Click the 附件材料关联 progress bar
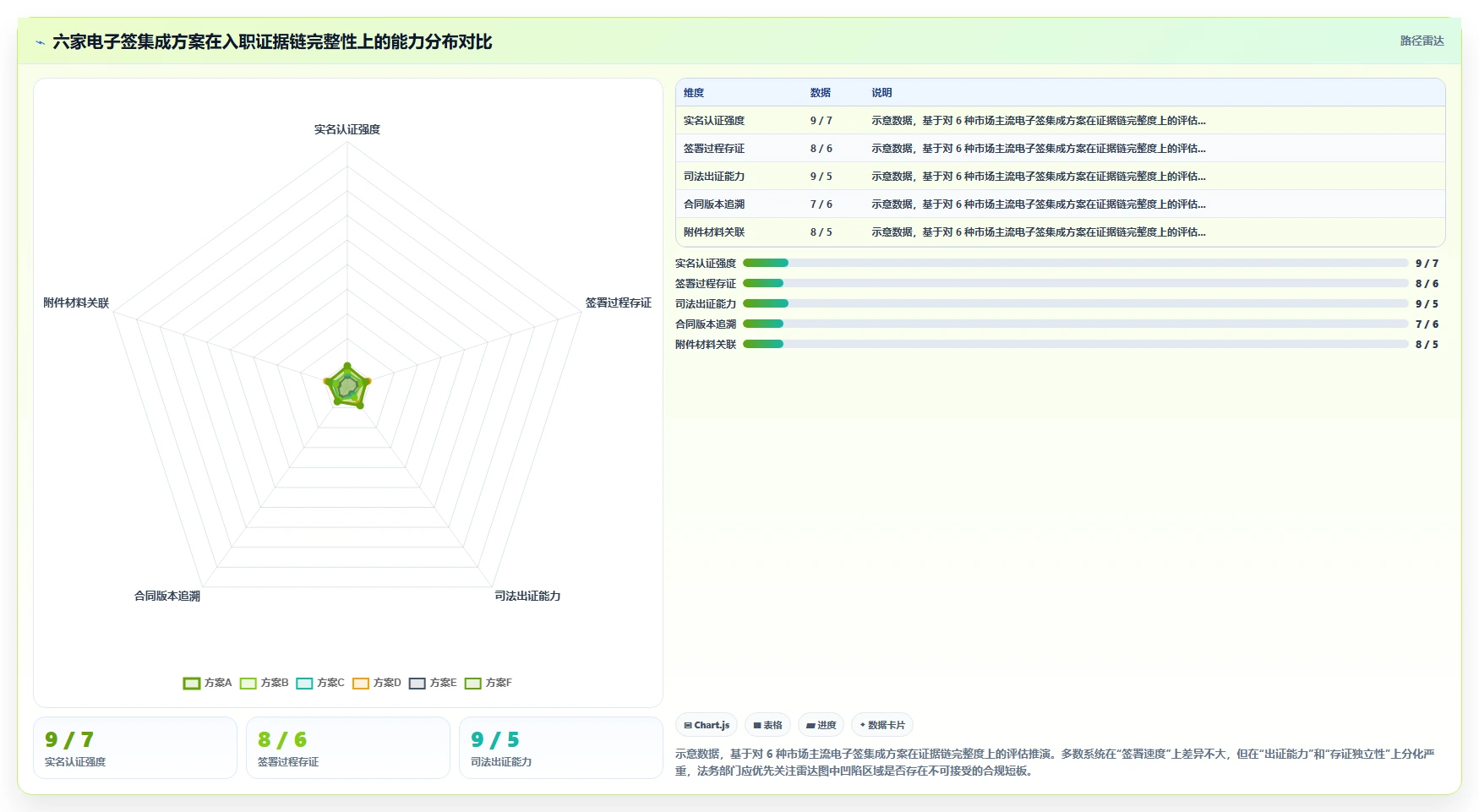This screenshot has width=1479, height=812. click(1075, 344)
